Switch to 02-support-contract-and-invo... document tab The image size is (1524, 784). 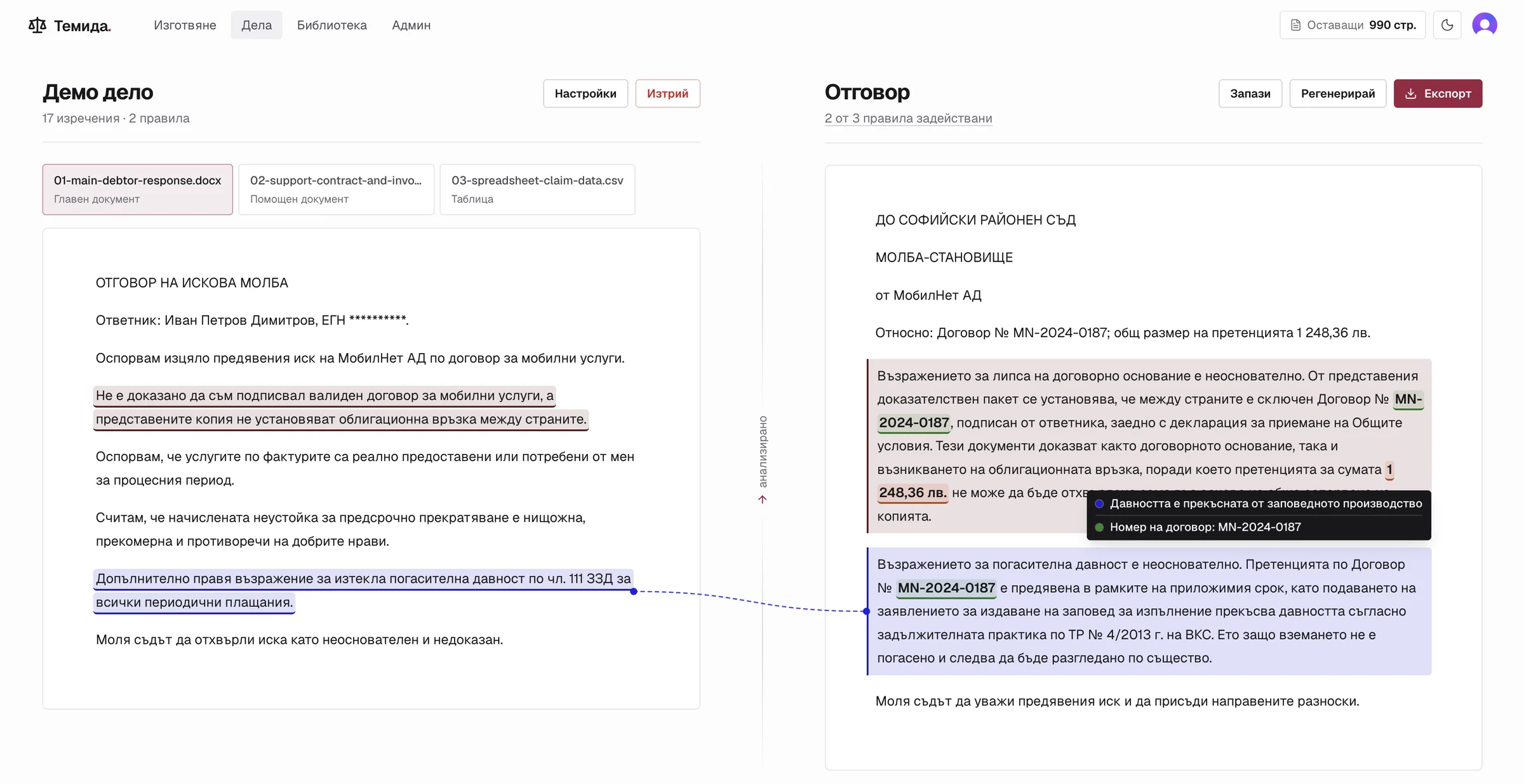[336, 189]
